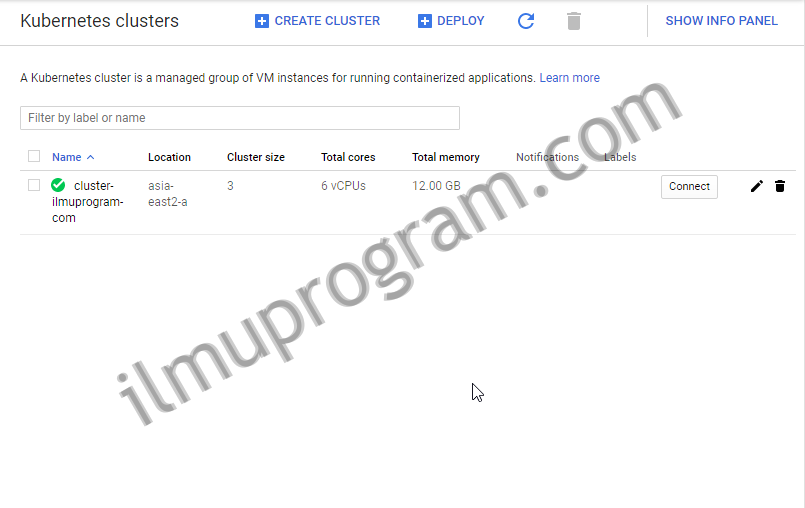This screenshot has height=508, width=805.
Task: Open cluster-ilmuprogram-com cluster details
Action: tap(87, 201)
